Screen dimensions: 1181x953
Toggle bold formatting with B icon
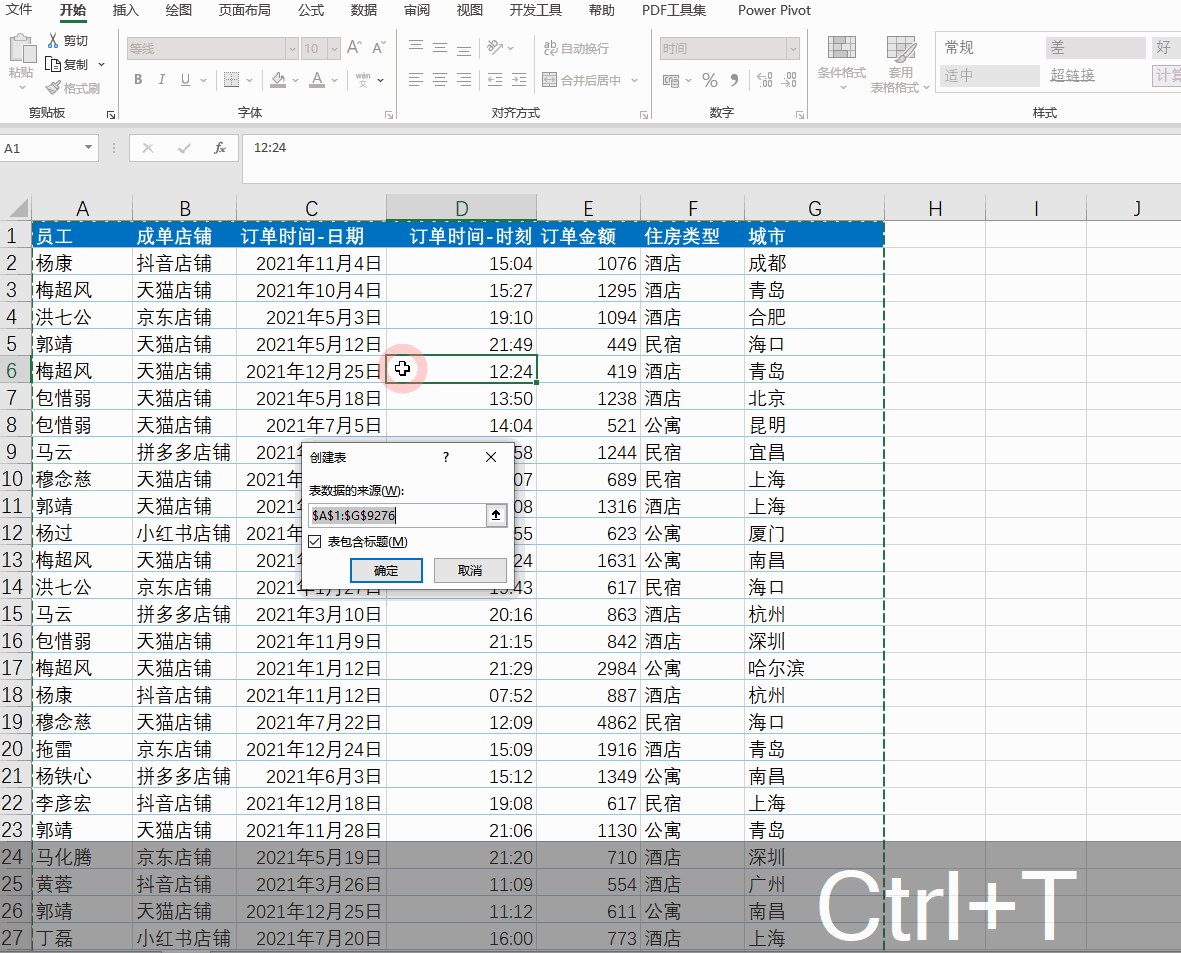click(x=138, y=80)
